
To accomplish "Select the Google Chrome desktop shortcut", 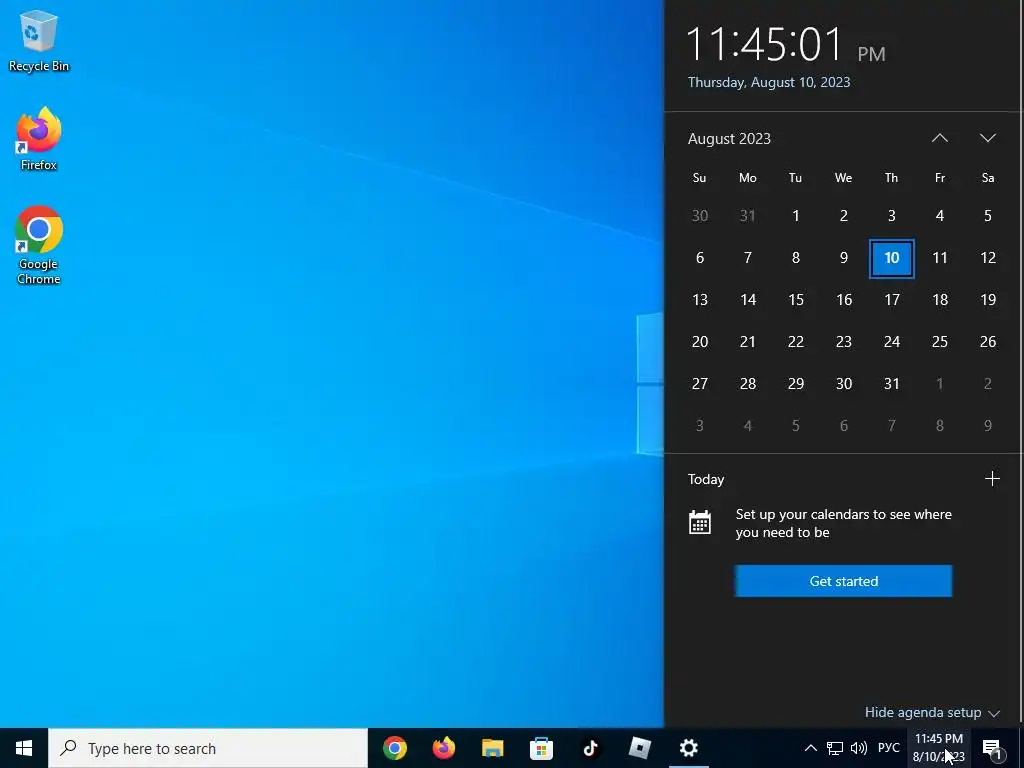I will coord(39,245).
